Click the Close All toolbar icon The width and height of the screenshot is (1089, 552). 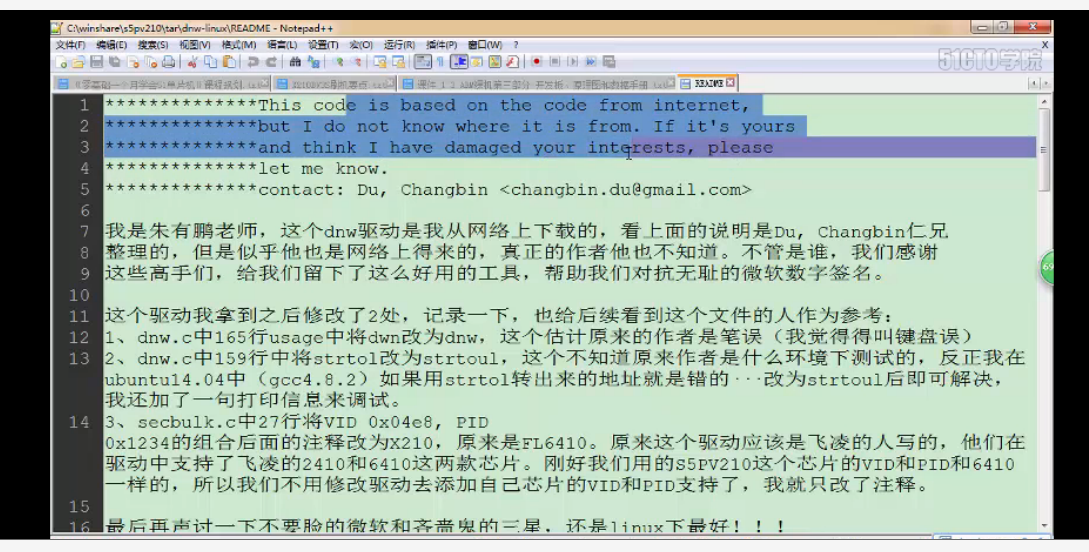(x=151, y=62)
